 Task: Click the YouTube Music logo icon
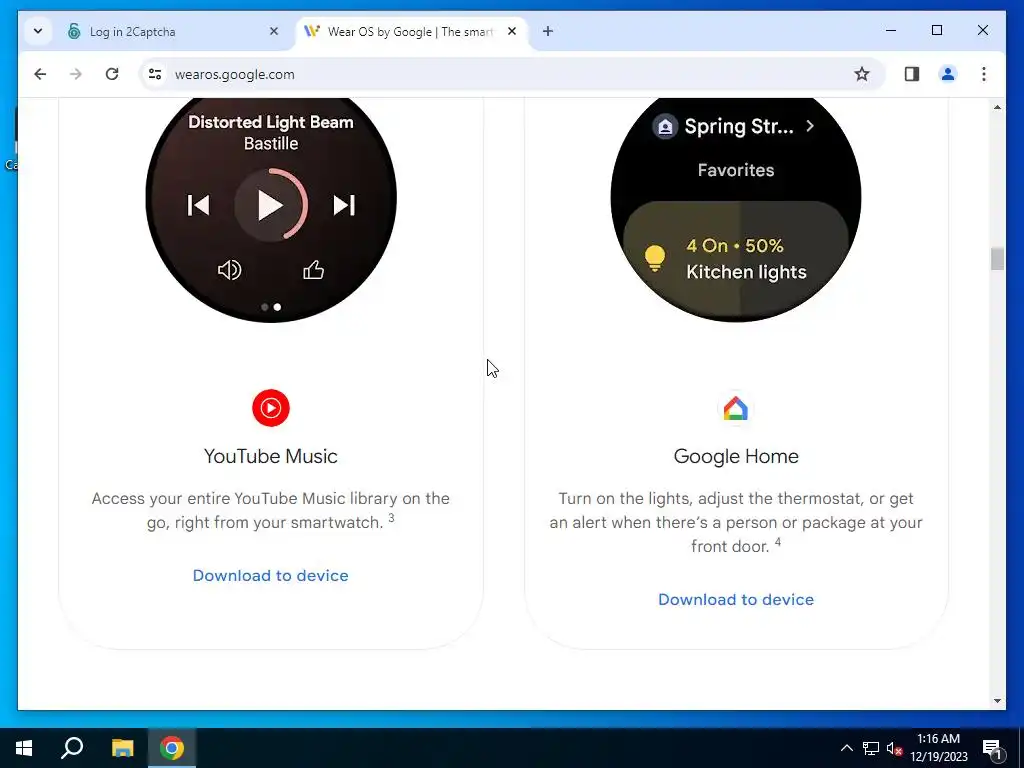(x=270, y=408)
